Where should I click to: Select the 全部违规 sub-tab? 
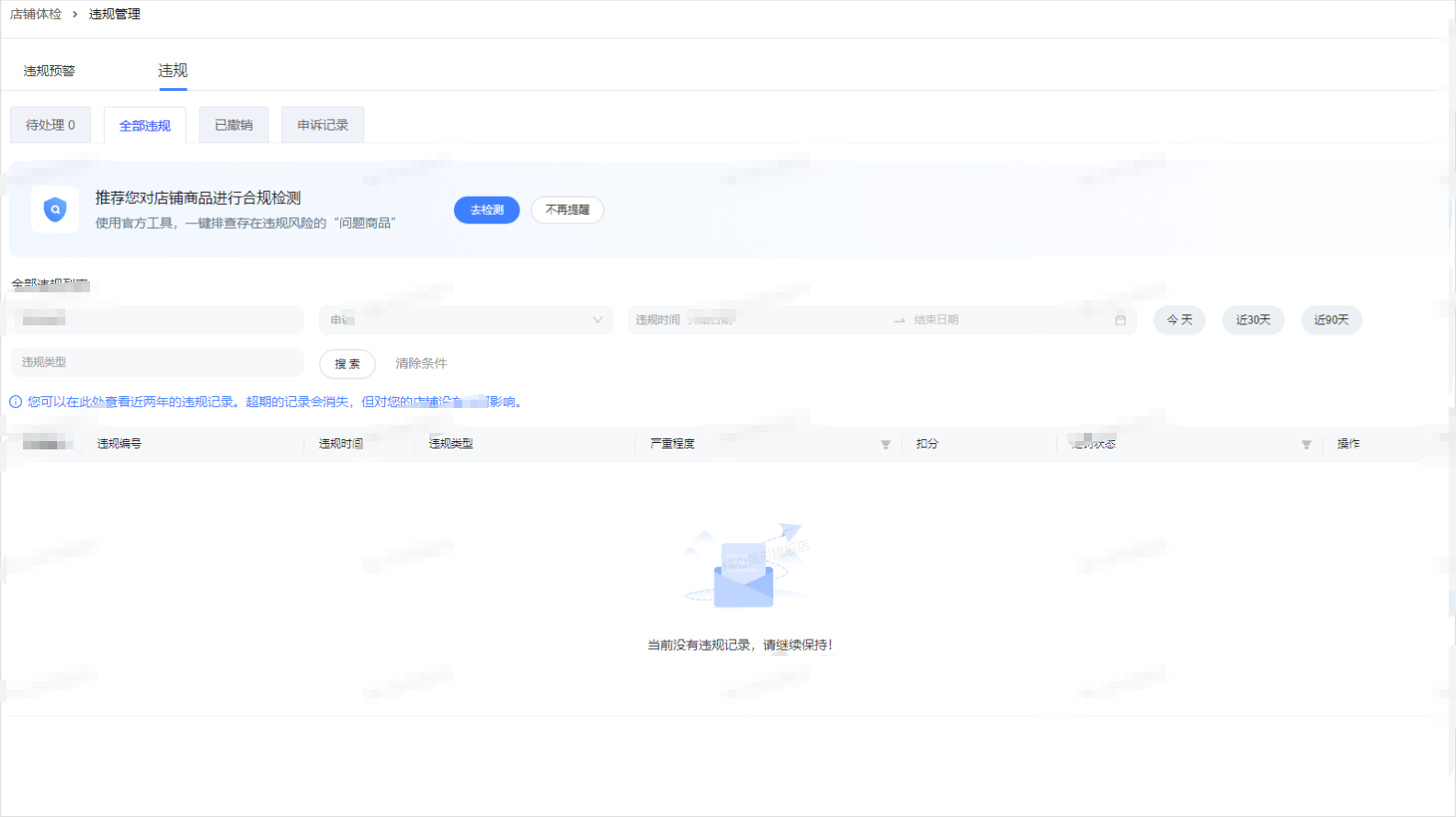pos(145,126)
